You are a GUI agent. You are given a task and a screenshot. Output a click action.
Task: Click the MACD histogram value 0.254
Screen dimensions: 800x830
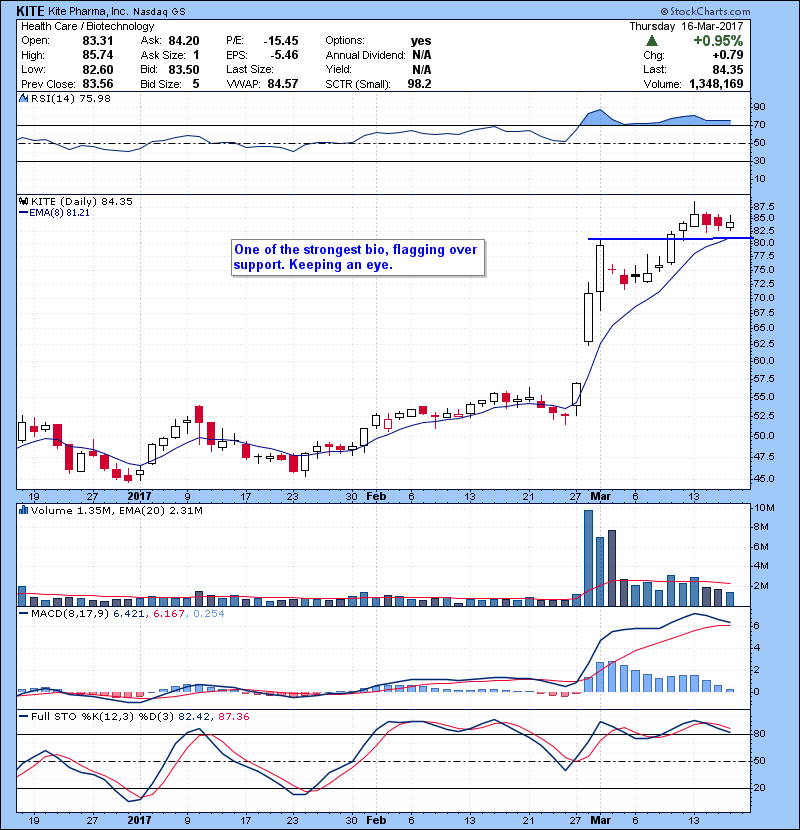(209, 614)
